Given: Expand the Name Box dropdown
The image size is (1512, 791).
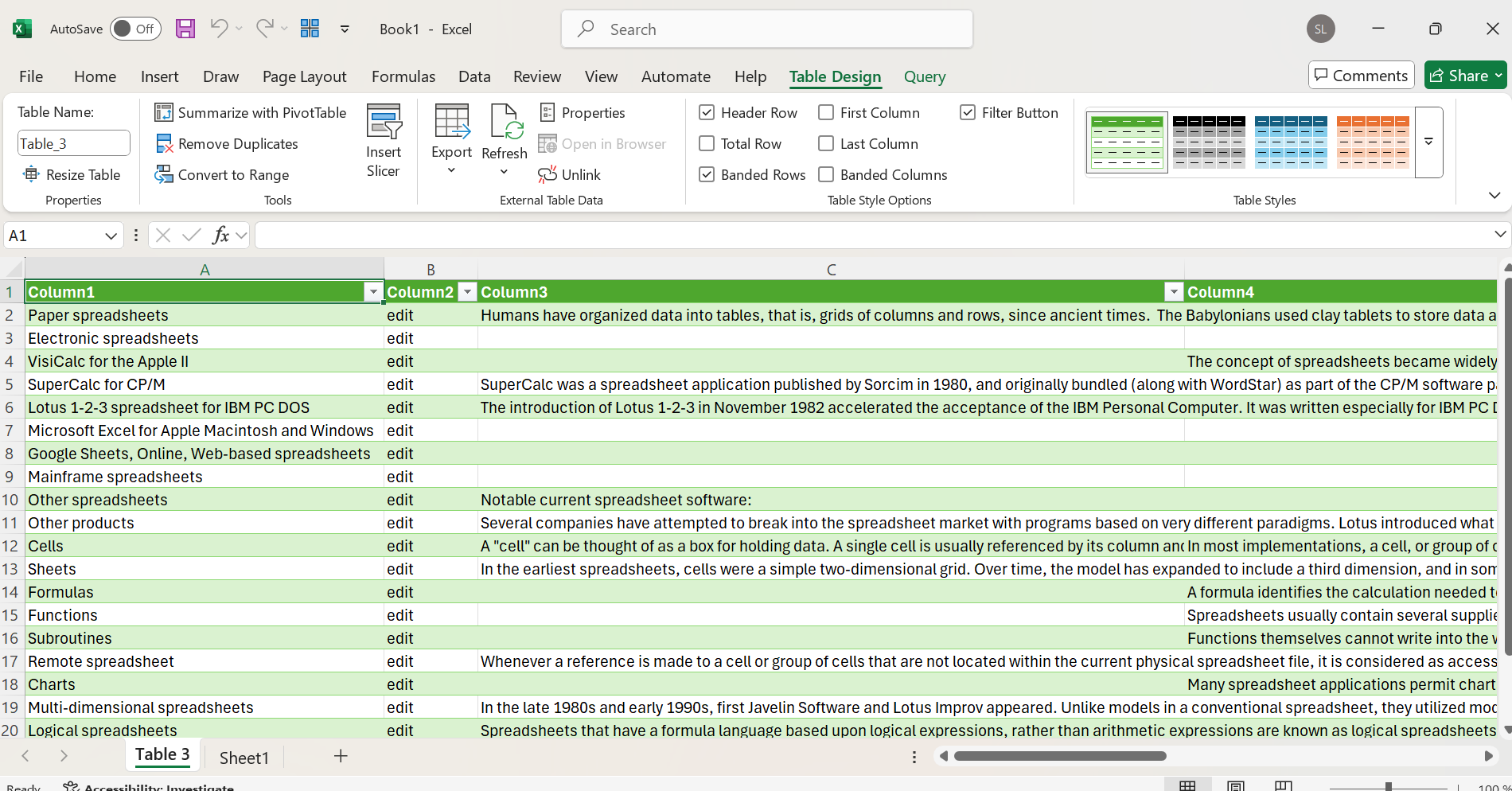Looking at the screenshot, I should click(111, 236).
